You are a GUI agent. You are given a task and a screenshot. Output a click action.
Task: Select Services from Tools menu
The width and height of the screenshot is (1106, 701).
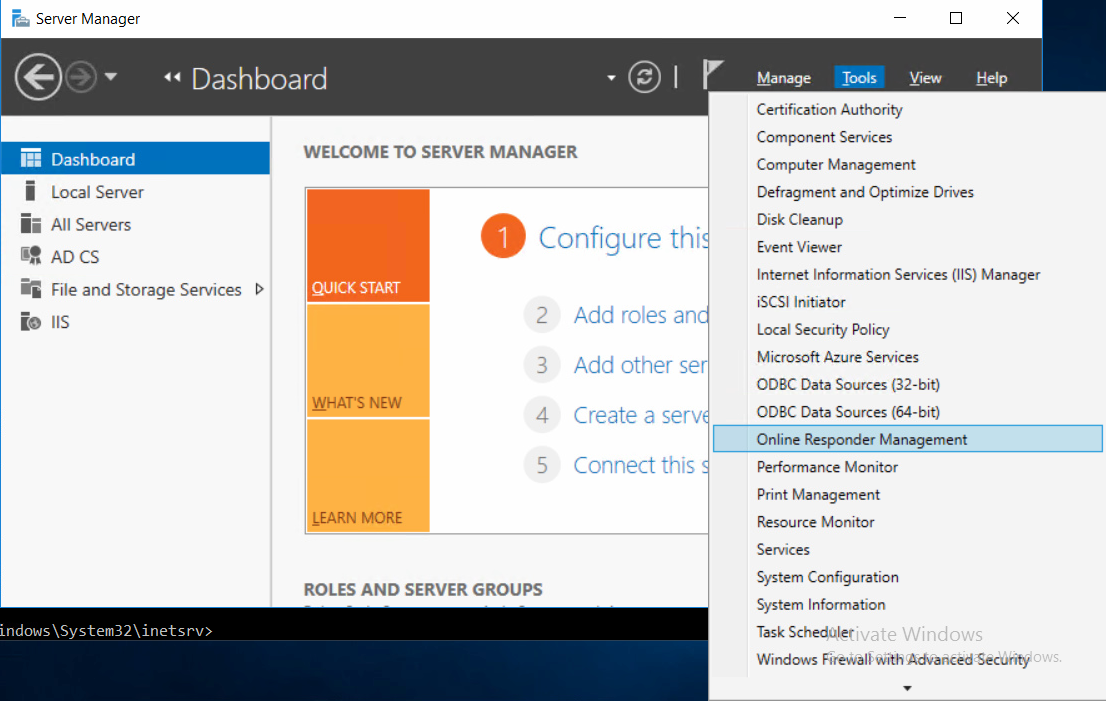(x=783, y=549)
